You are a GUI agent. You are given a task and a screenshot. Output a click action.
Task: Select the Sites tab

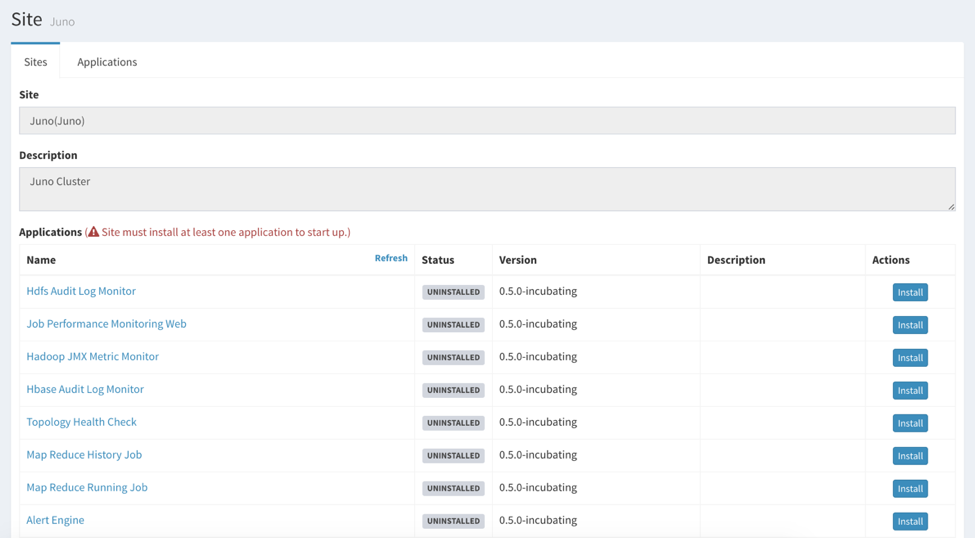(x=35, y=62)
